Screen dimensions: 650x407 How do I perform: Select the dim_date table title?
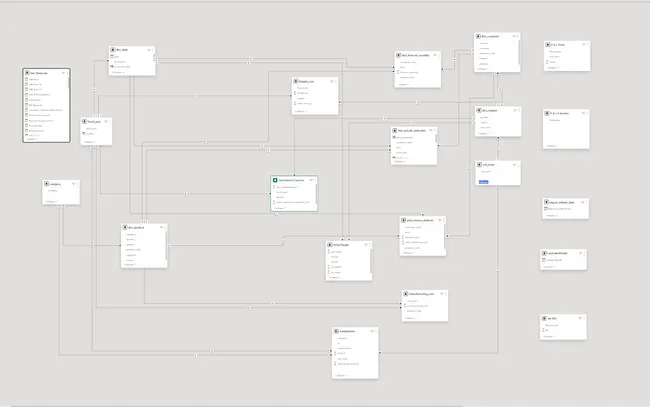pos(122,50)
